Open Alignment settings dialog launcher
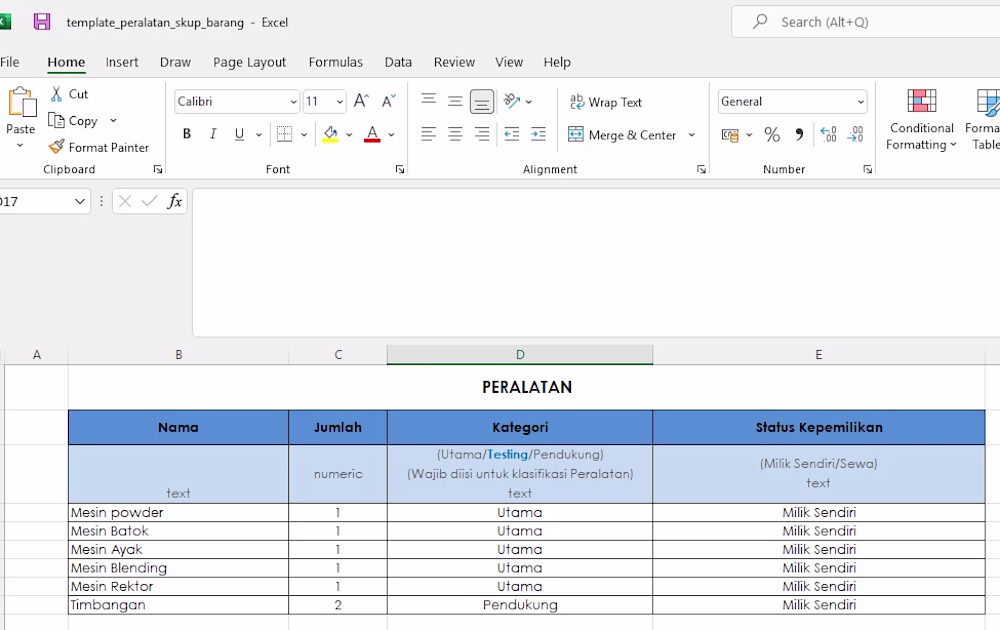The height and width of the screenshot is (630, 1000). coord(701,169)
